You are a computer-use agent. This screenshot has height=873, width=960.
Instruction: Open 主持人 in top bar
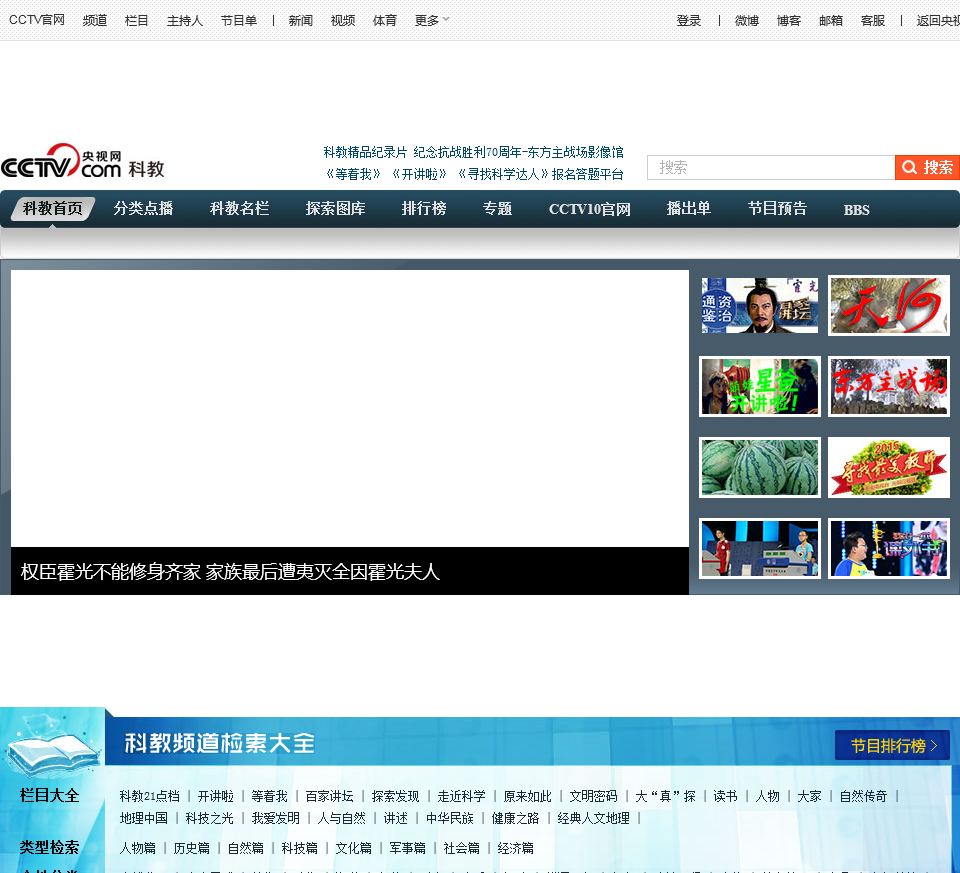point(185,20)
